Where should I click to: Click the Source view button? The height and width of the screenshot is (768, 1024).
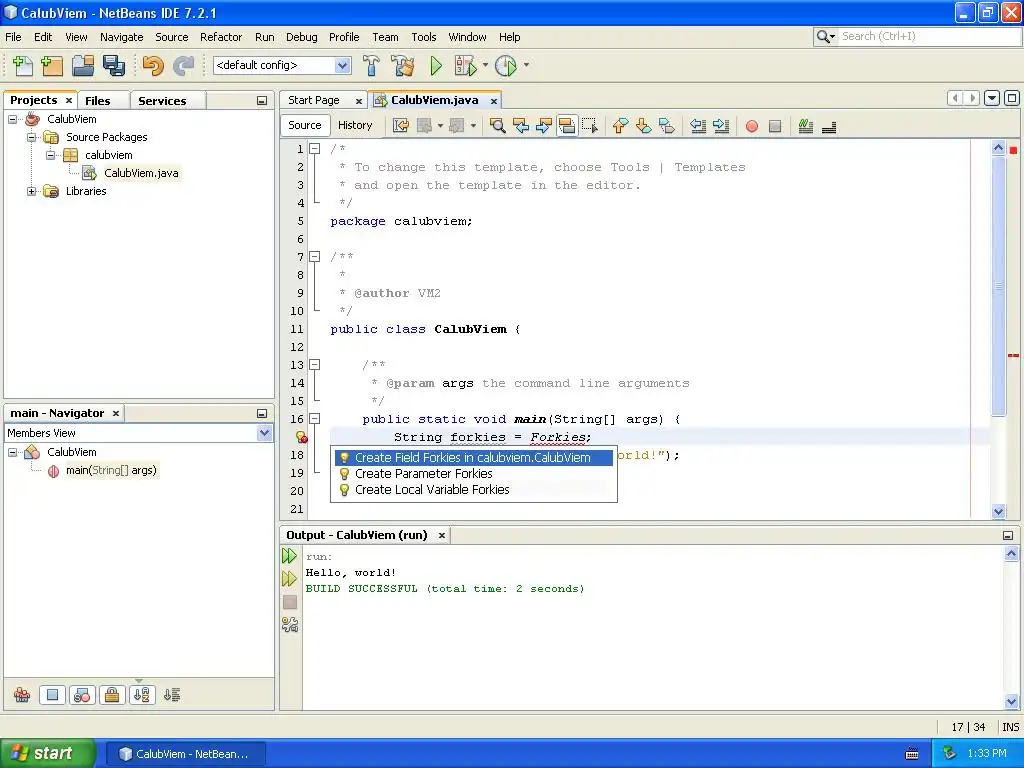point(304,125)
